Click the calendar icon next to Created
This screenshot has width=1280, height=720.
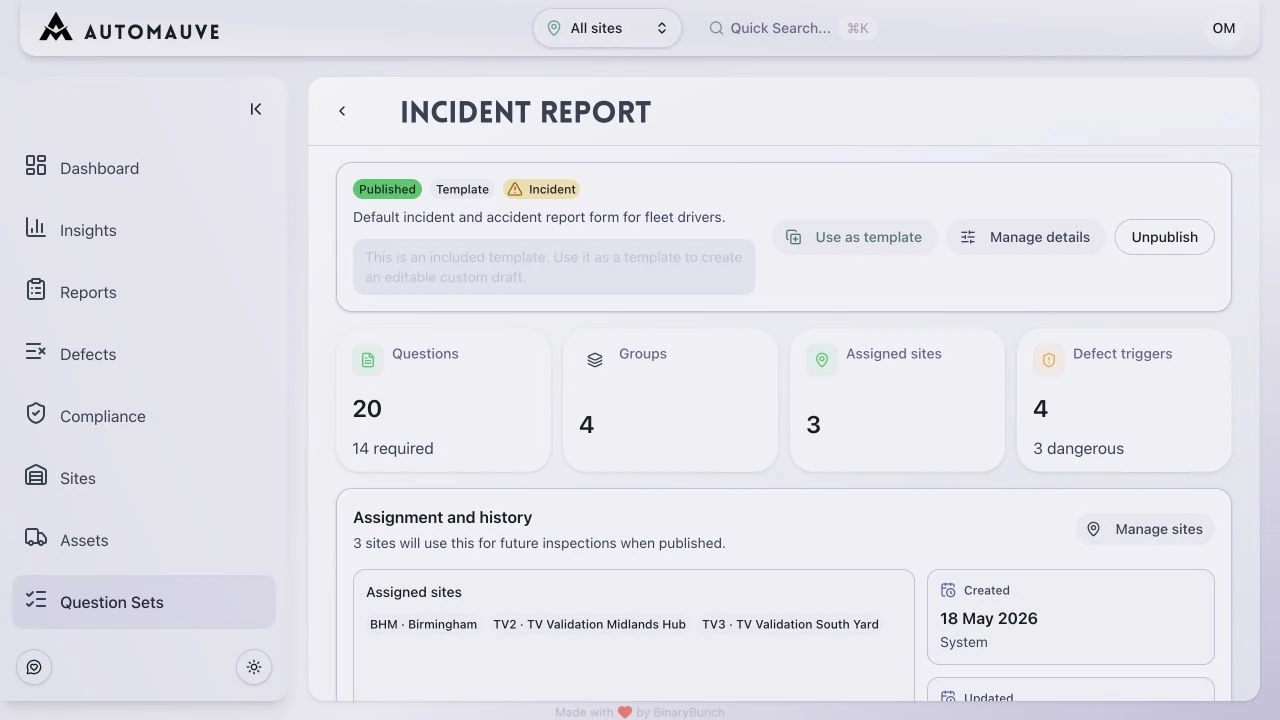coord(948,590)
